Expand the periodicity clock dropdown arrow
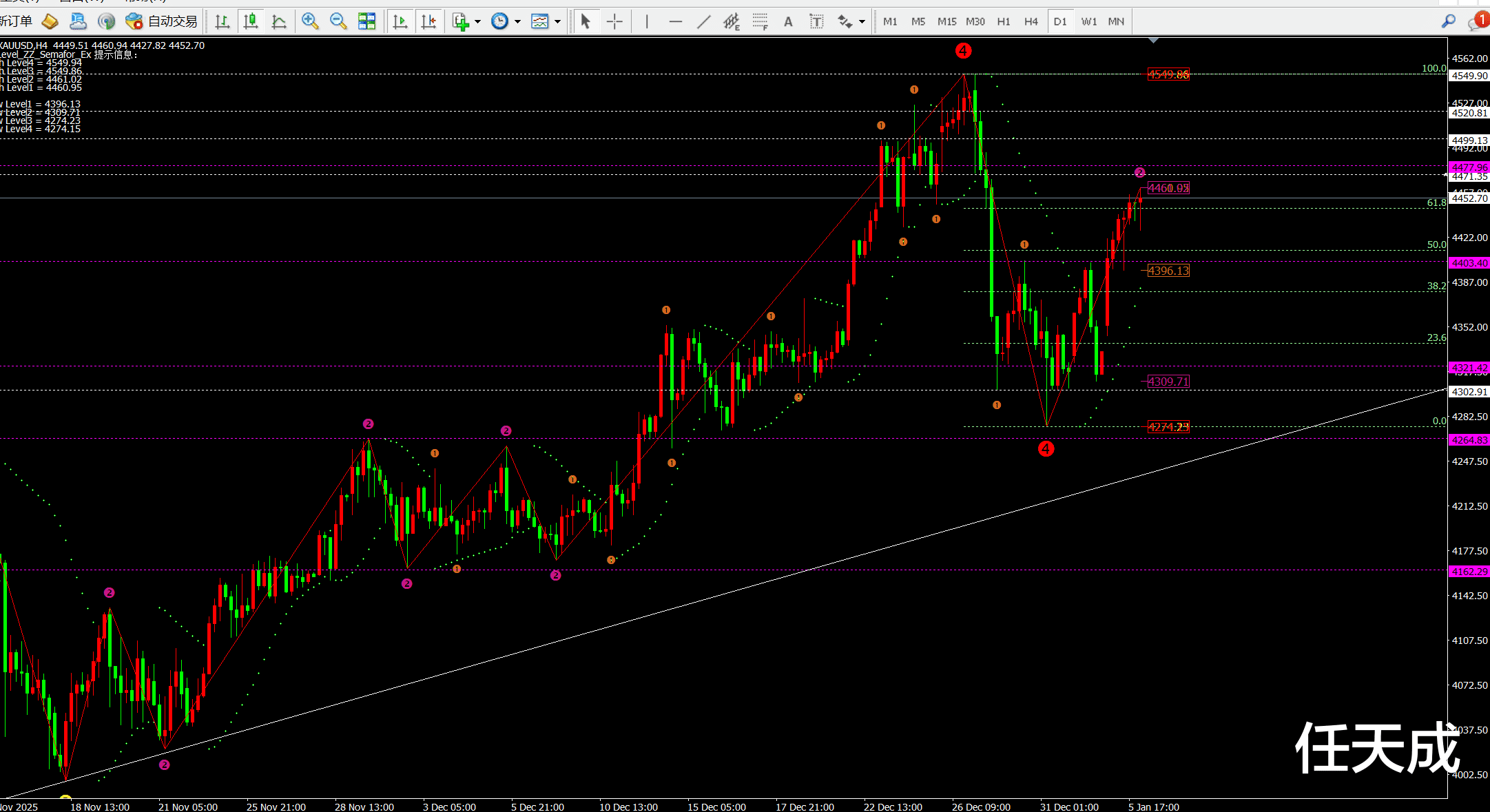 pyautogui.click(x=517, y=22)
